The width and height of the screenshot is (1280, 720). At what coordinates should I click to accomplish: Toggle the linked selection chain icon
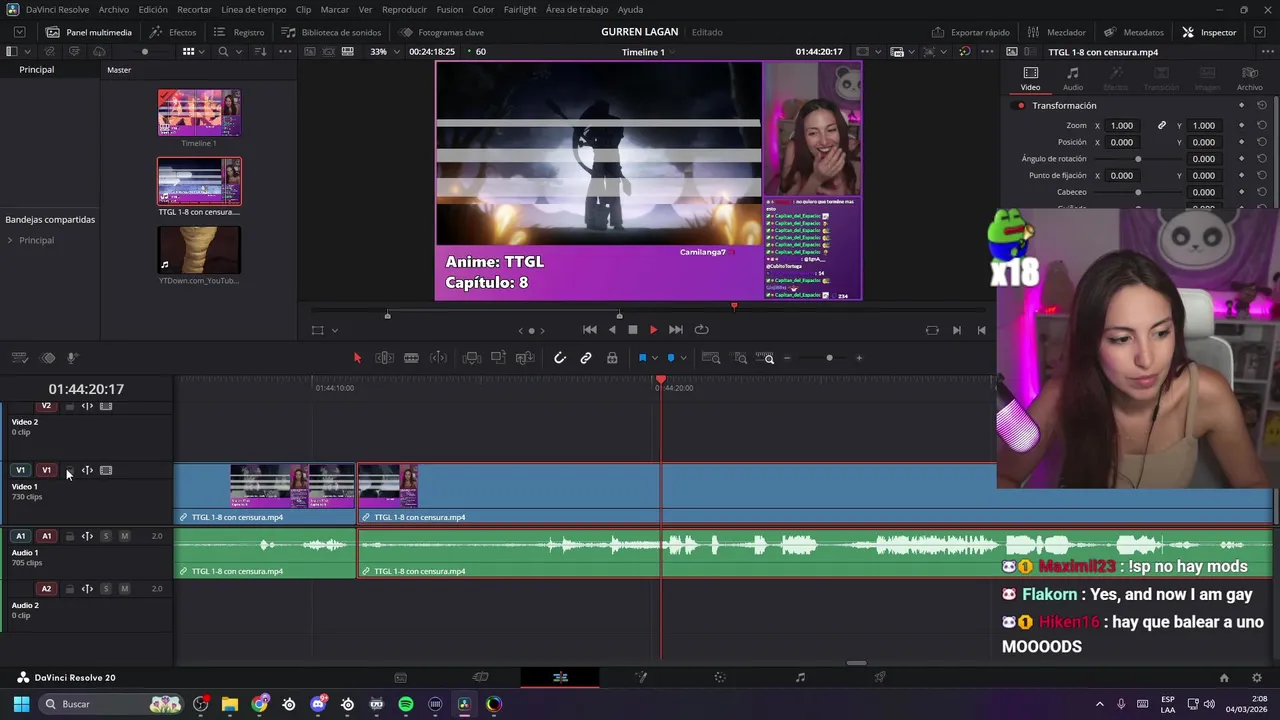[x=586, y=358]
